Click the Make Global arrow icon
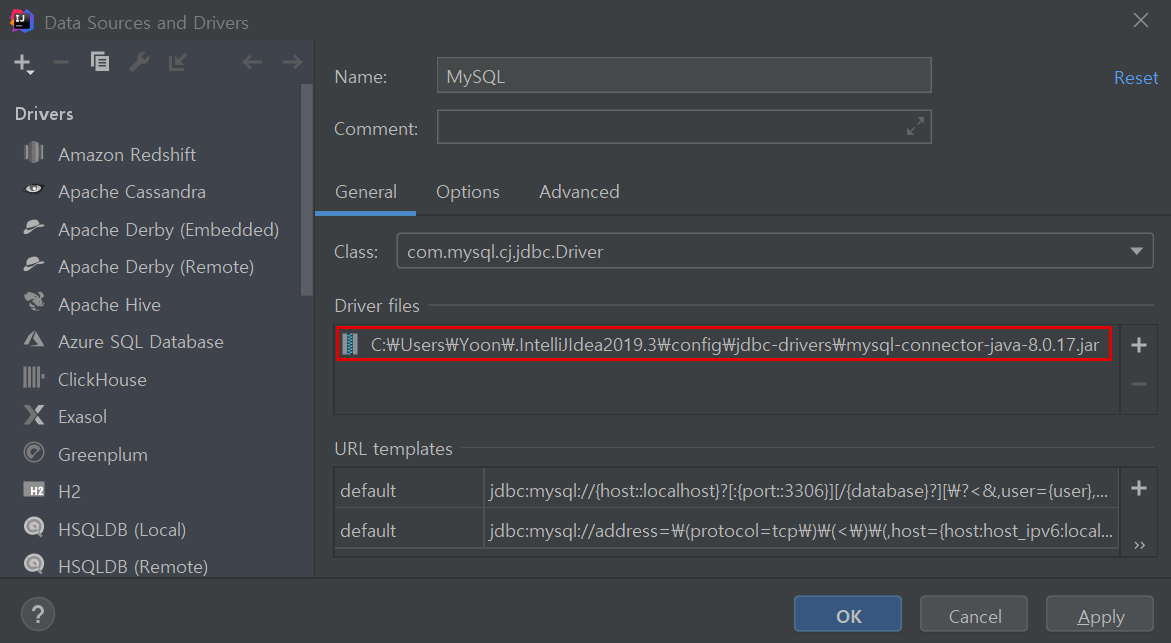1171x643 pixels. tap(178, 62)
